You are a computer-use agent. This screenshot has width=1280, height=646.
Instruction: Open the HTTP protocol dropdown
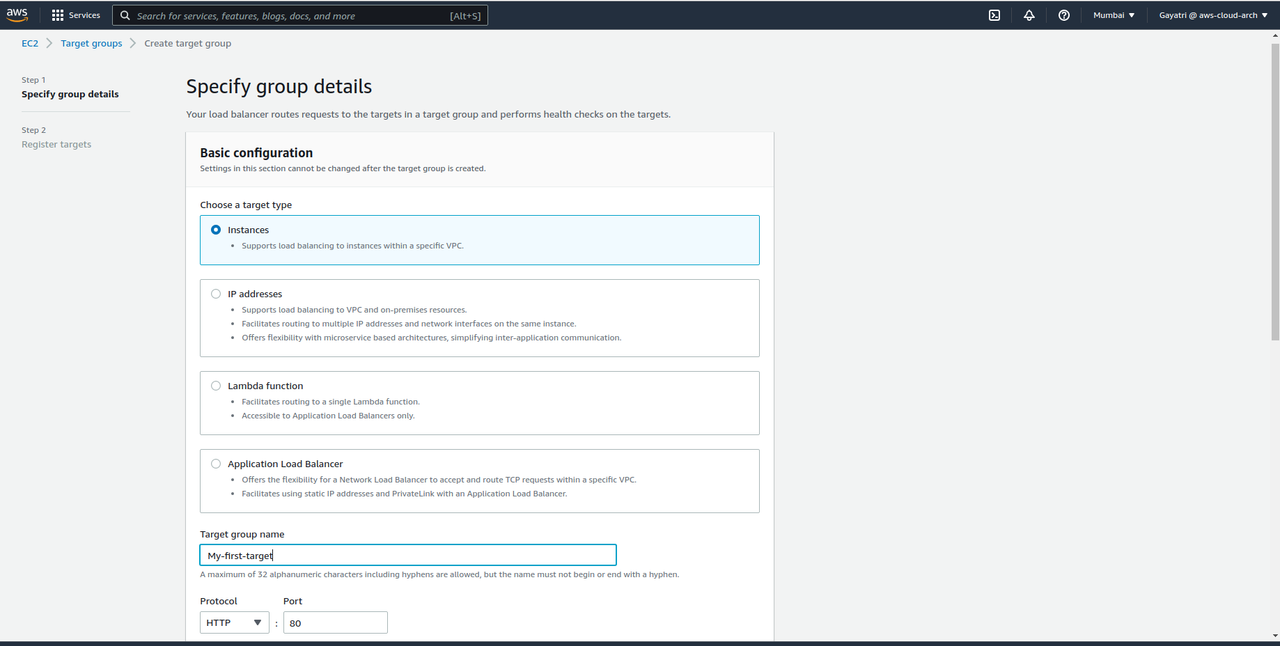[x=235, y=623]
